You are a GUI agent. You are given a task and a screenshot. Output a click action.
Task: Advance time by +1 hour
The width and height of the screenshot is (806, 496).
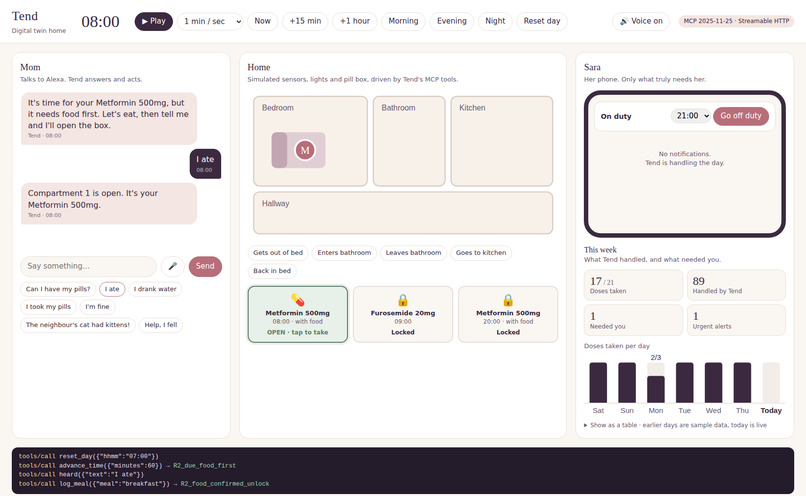[x=355, y=21]
